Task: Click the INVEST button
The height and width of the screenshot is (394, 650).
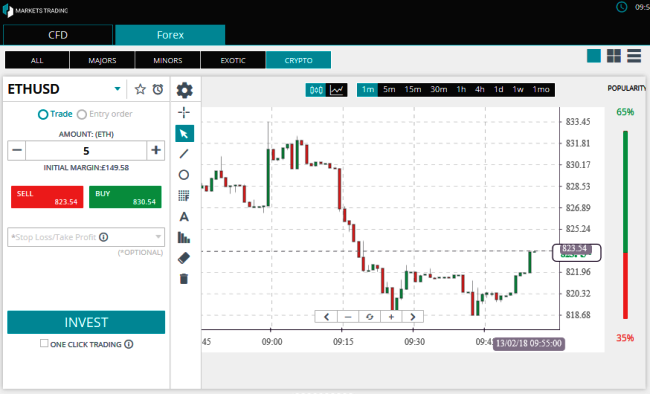Action: point(86,322)
